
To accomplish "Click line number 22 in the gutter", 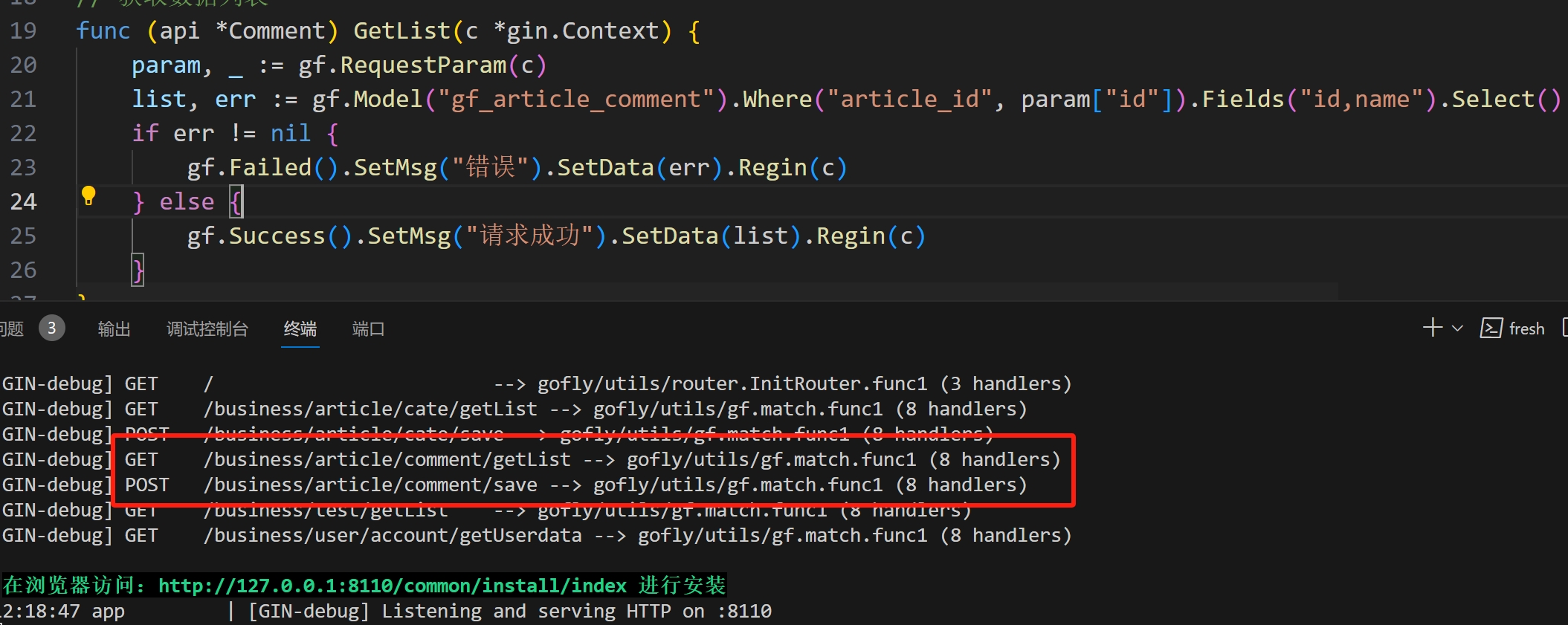I will tap(23, 133).
